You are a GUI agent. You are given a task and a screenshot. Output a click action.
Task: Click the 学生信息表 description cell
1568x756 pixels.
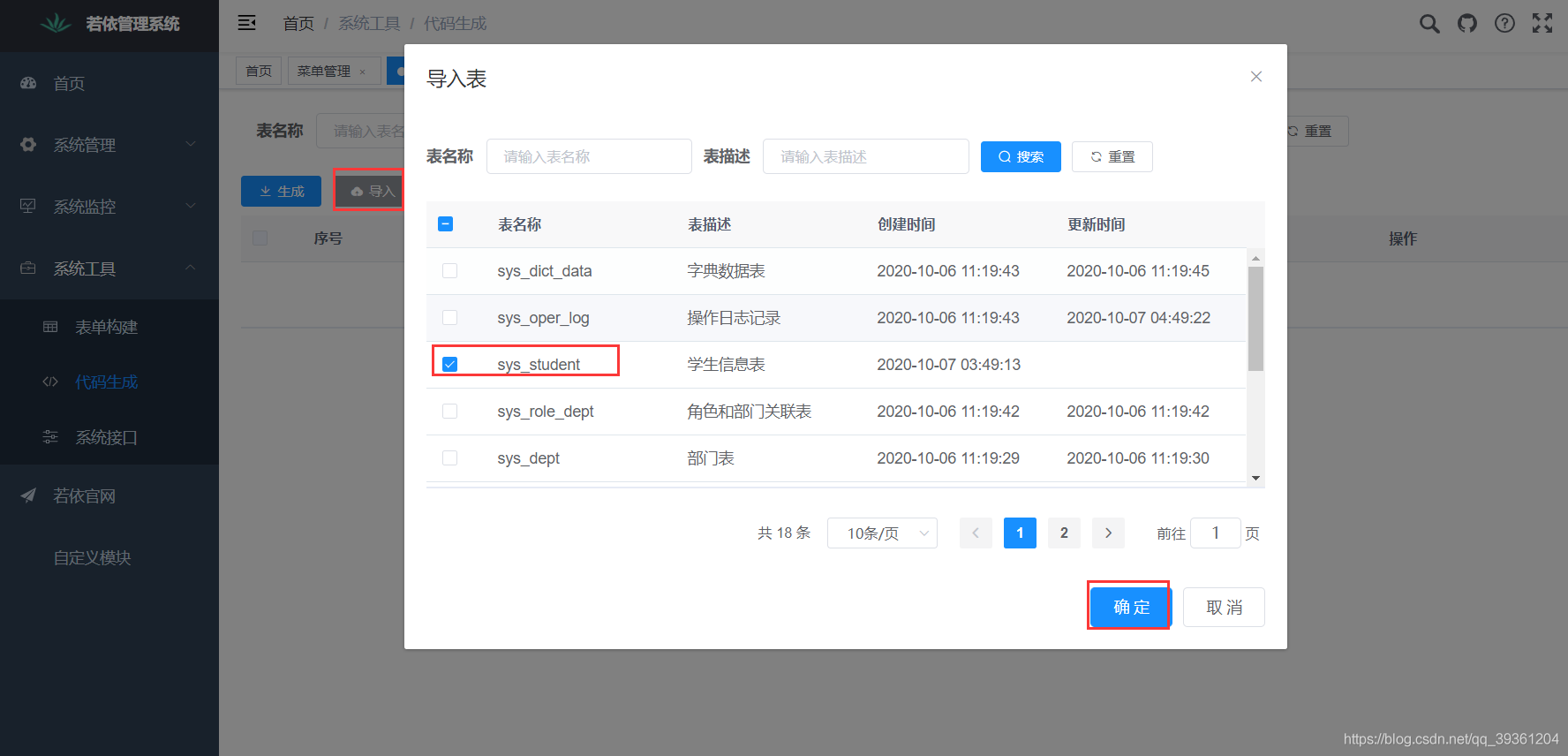726,364
